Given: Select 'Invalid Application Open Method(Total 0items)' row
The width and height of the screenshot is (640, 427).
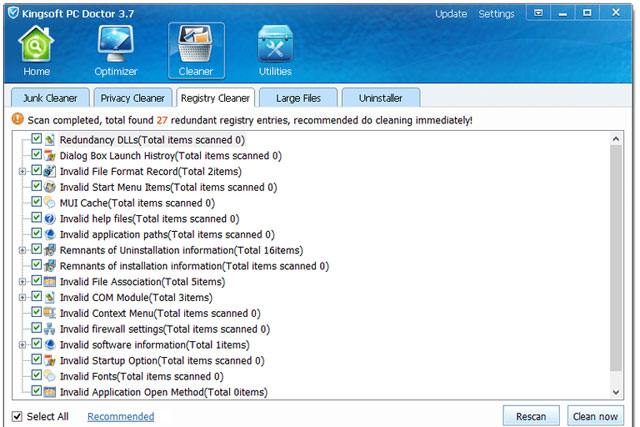Looking at the screenshot, I should tap(164, 392).
